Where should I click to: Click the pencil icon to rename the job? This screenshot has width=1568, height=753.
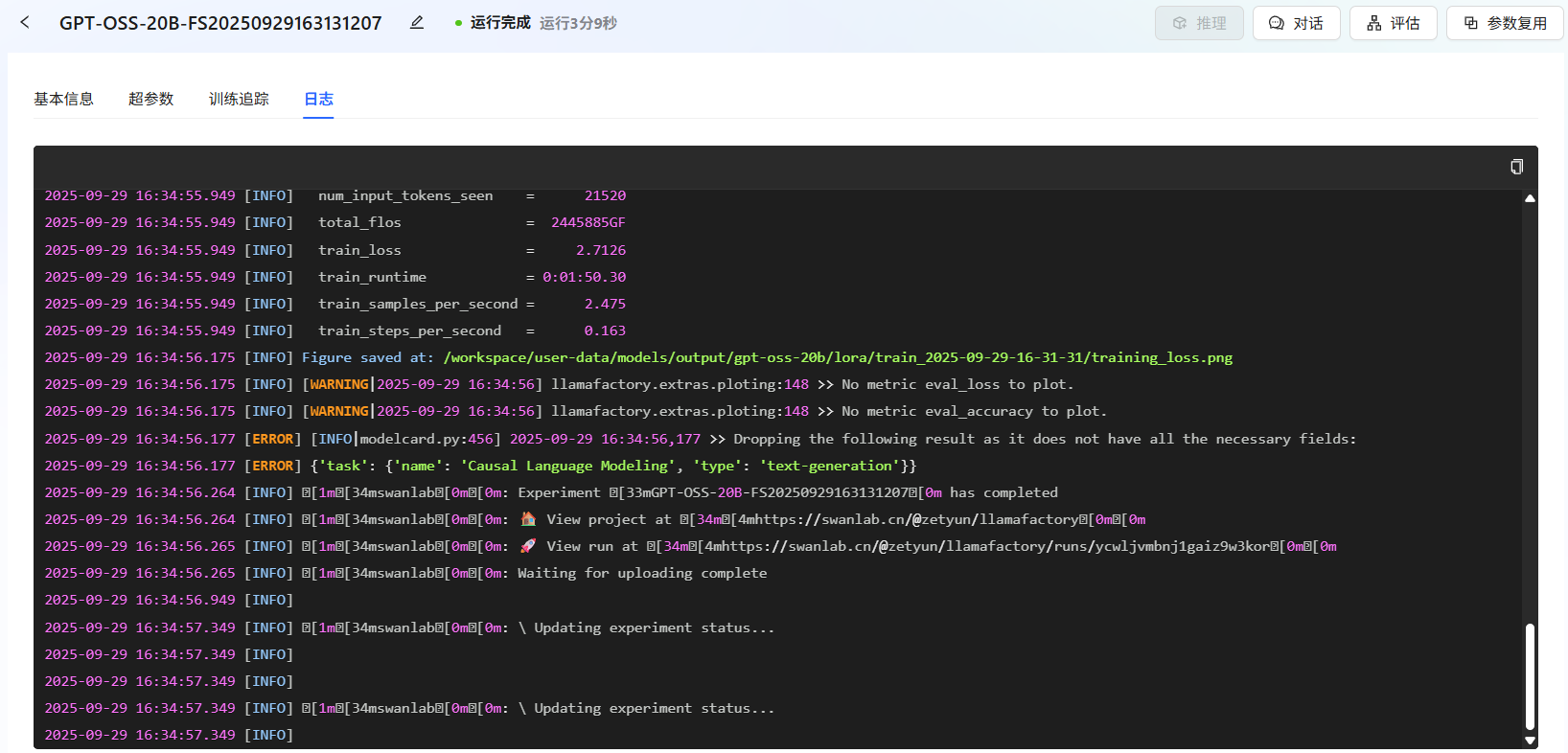[417, 23]
